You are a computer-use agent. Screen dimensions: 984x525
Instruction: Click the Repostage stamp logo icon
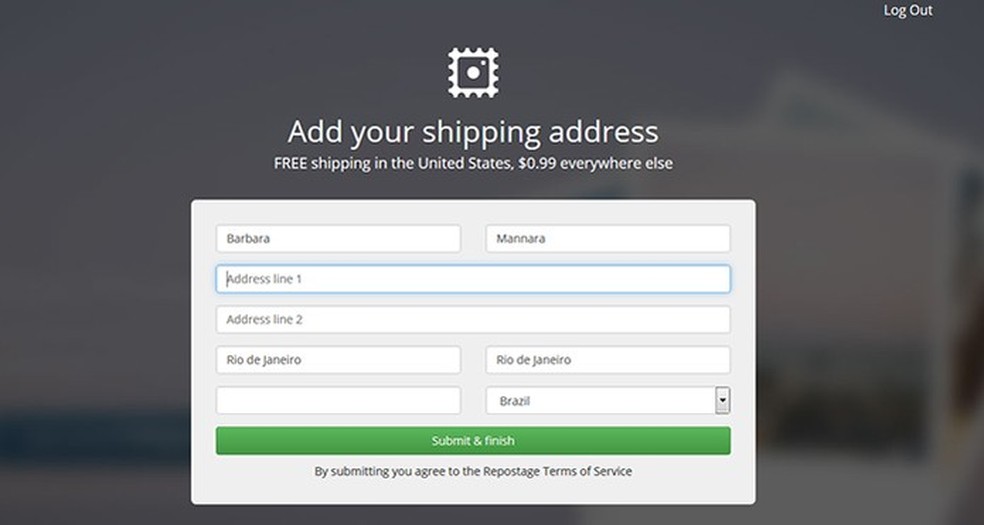(473, 72)
